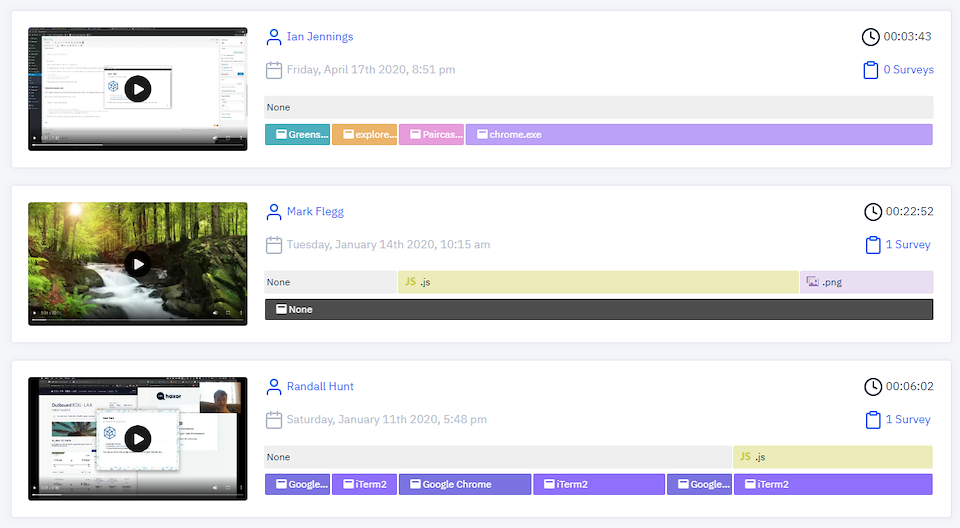Click clock icon beside 00:03:43
Viewport: 960px width, 528px height.
click(x=870, y=37)
